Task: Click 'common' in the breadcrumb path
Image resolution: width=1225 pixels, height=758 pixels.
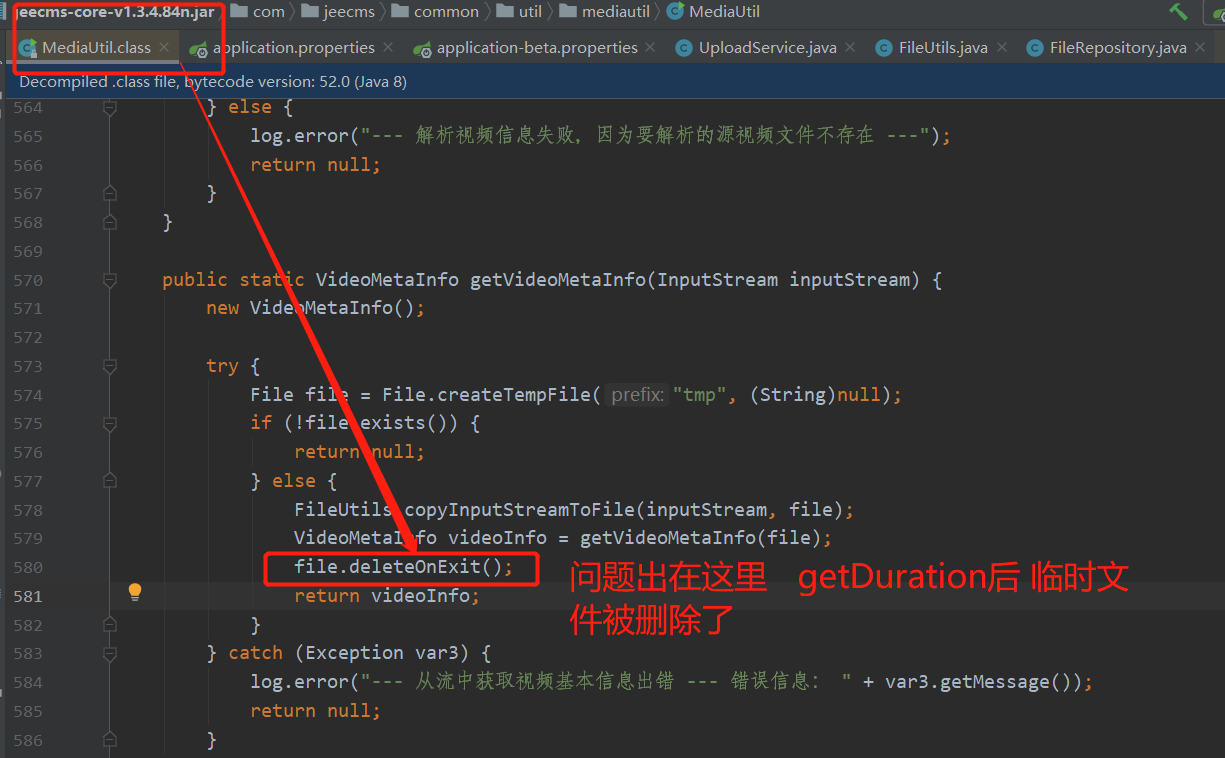Action: tap(446, 12)
